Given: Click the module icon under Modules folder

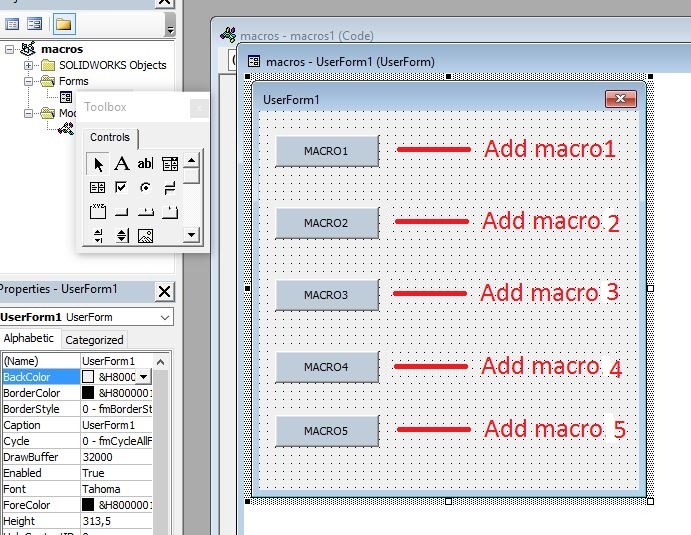Looking at the screenshot, I should (66, 129).
